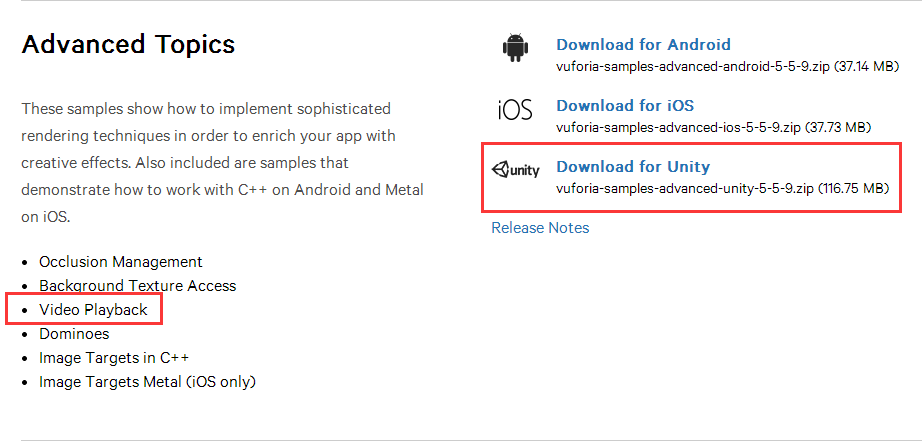The width and height of the screenshot is (922, 444).
Task: Open the Release Notes link
Action: tap(540, 228)
